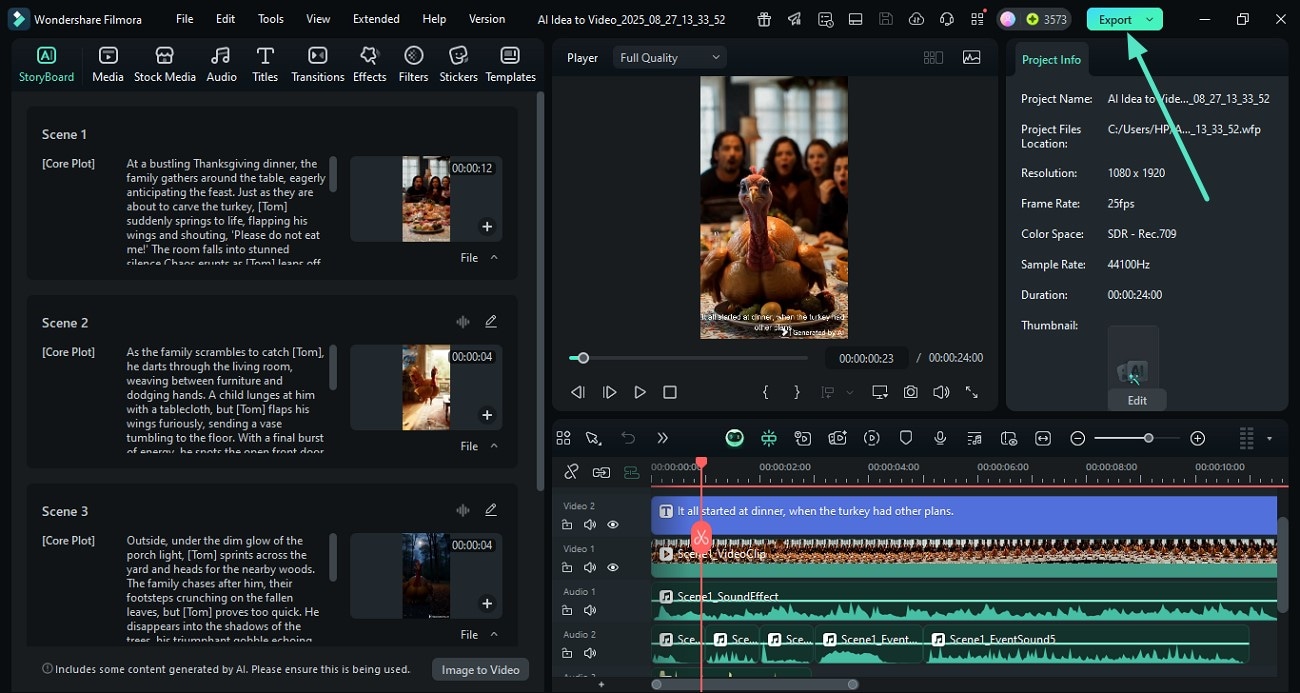Open the Titles tab
Image resolution: width=1300 pixels, height=693 pixels.
pos(265,64)
